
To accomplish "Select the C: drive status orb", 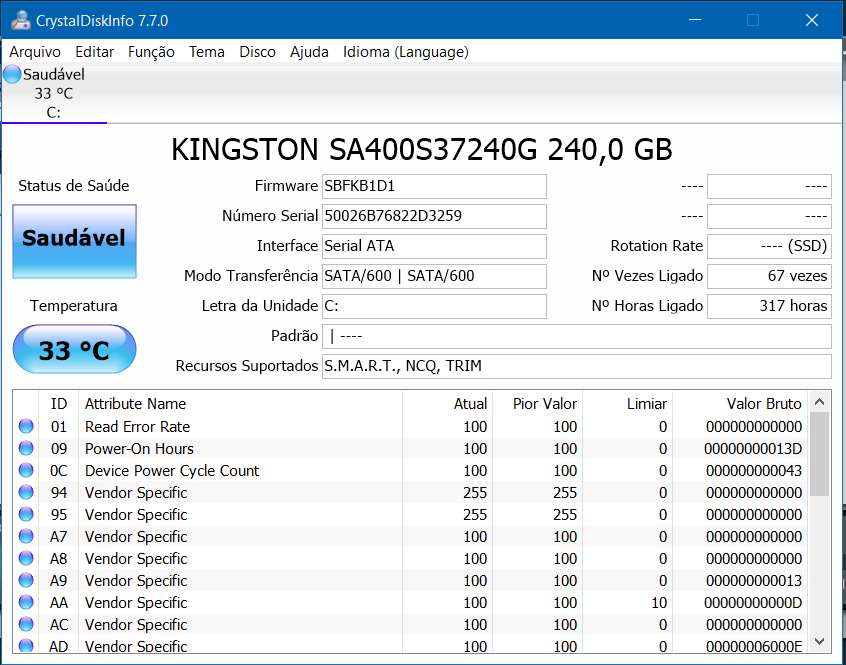I will tap(12, 74).
